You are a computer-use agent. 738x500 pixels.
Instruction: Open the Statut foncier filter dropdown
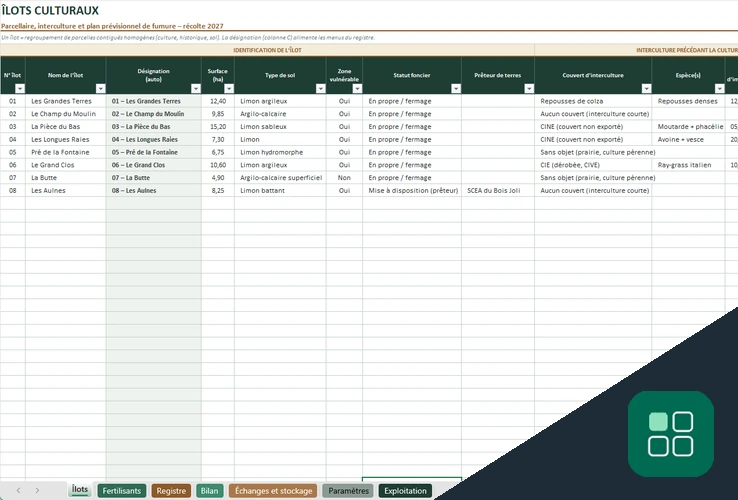pos(456,89)
